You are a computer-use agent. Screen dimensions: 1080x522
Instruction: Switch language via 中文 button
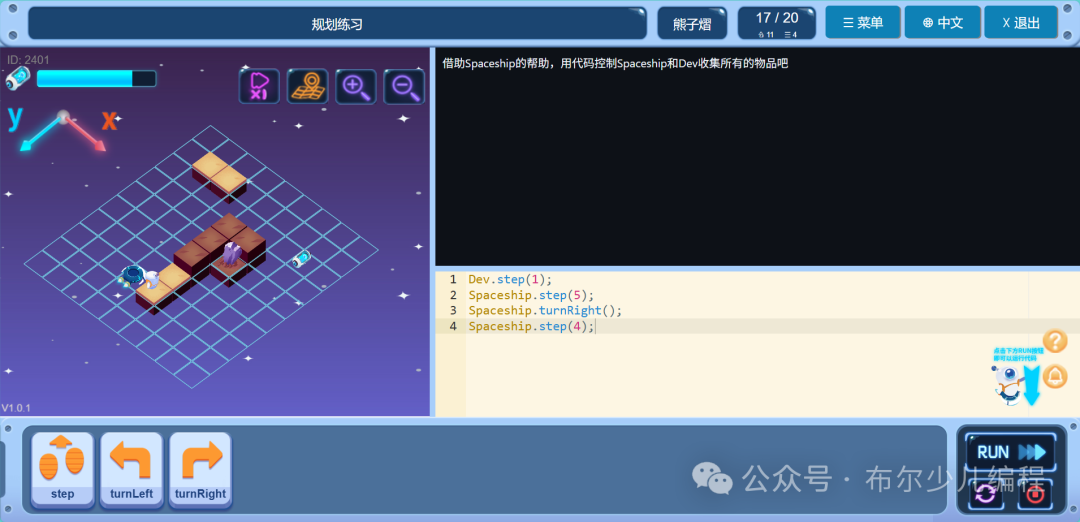(943, 23)
